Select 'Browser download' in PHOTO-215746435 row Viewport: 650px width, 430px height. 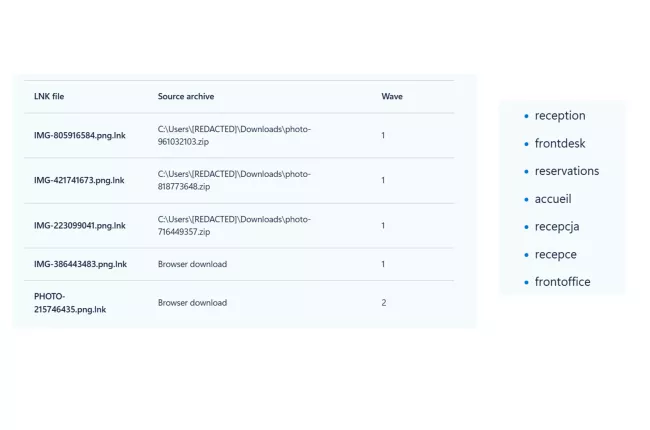point(192,303)
